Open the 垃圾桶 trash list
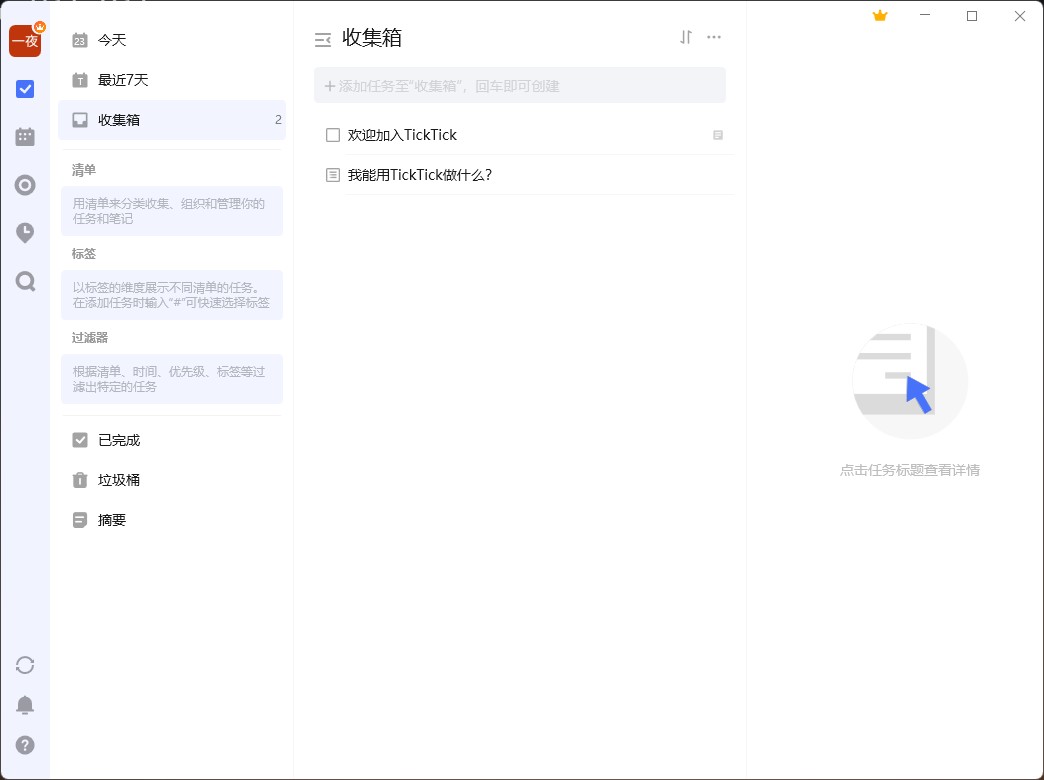The height and width of the screenshot is (780, 1044). pyautogui.click(x=172, y=480)
